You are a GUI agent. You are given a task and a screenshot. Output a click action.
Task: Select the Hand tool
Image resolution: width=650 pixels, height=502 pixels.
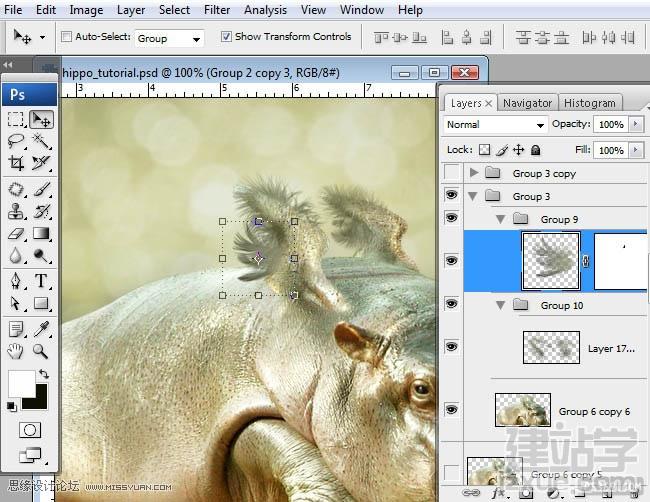[16, 352]
